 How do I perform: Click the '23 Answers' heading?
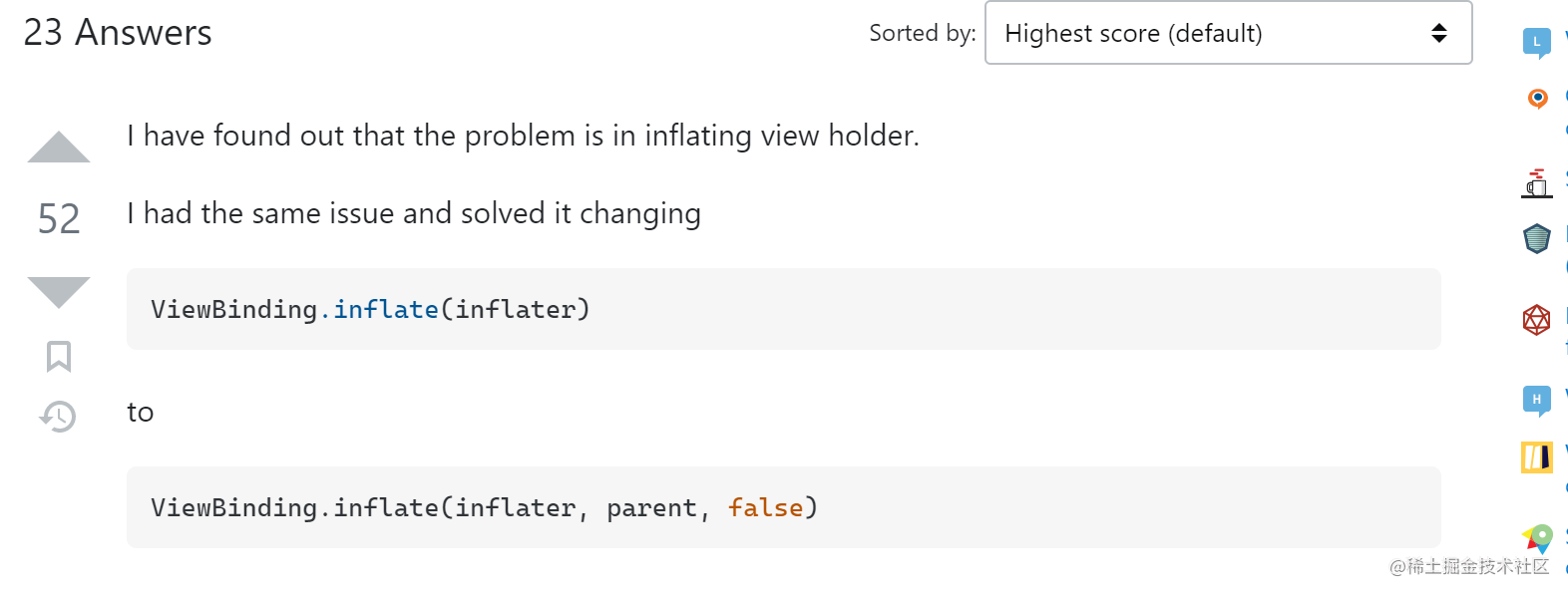coord(116,32)
